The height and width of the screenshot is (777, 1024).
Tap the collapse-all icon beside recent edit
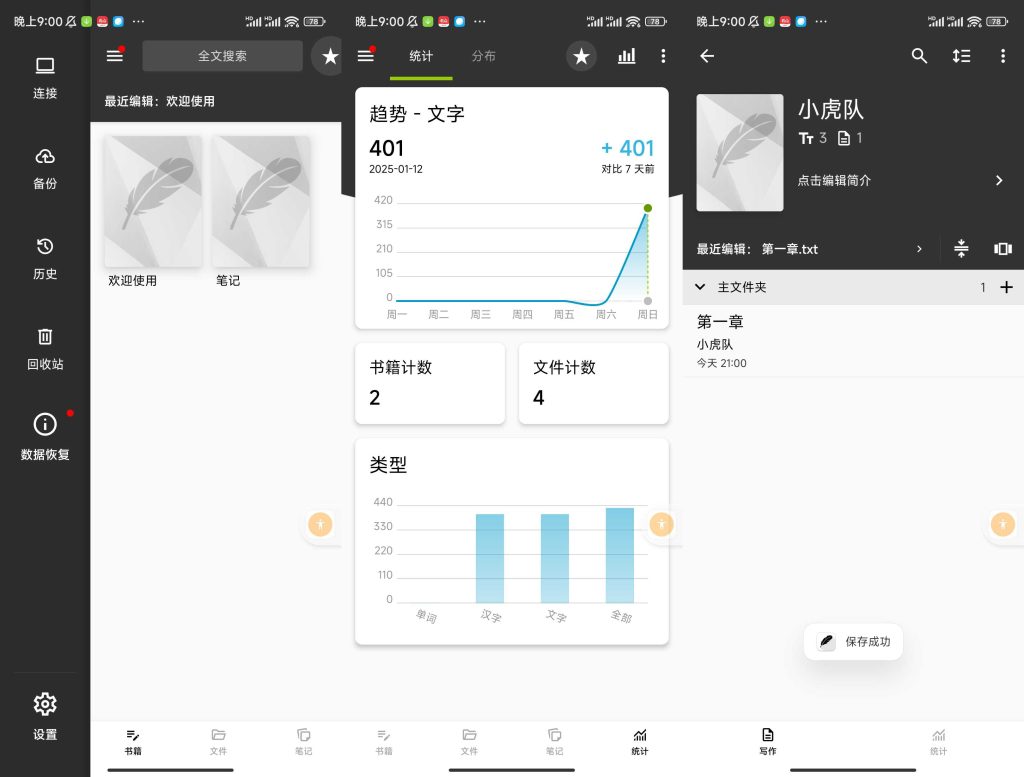pos(961,248)
